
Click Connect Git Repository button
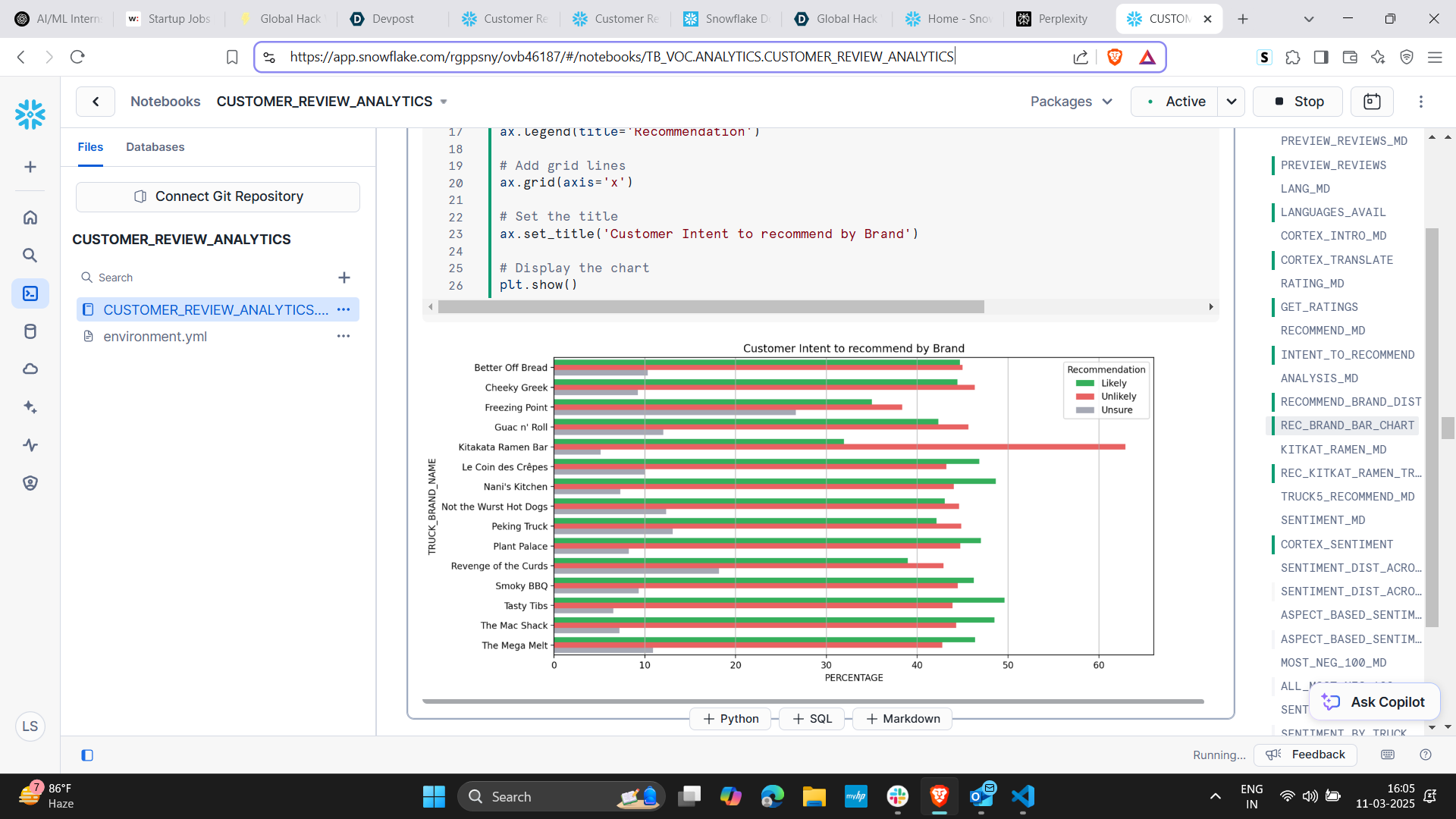[x=218, y=196]
